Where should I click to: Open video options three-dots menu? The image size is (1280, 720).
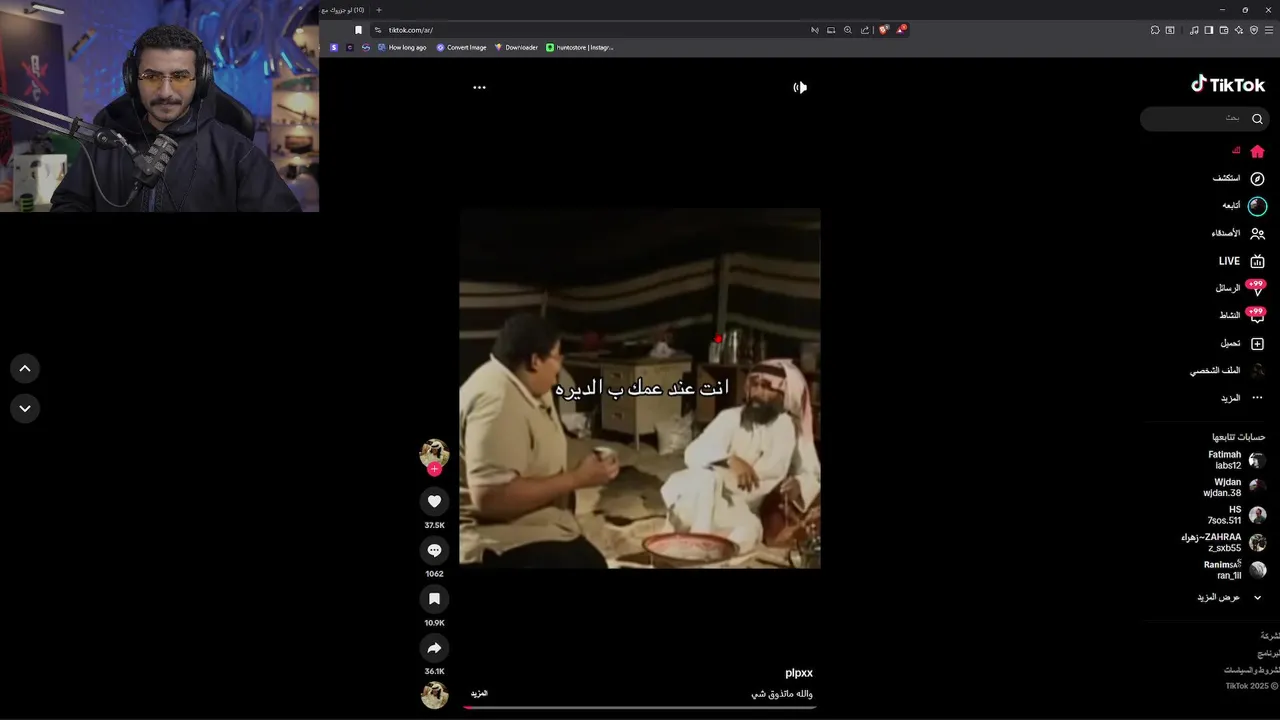pyautogui.click(x=479, y=87)
